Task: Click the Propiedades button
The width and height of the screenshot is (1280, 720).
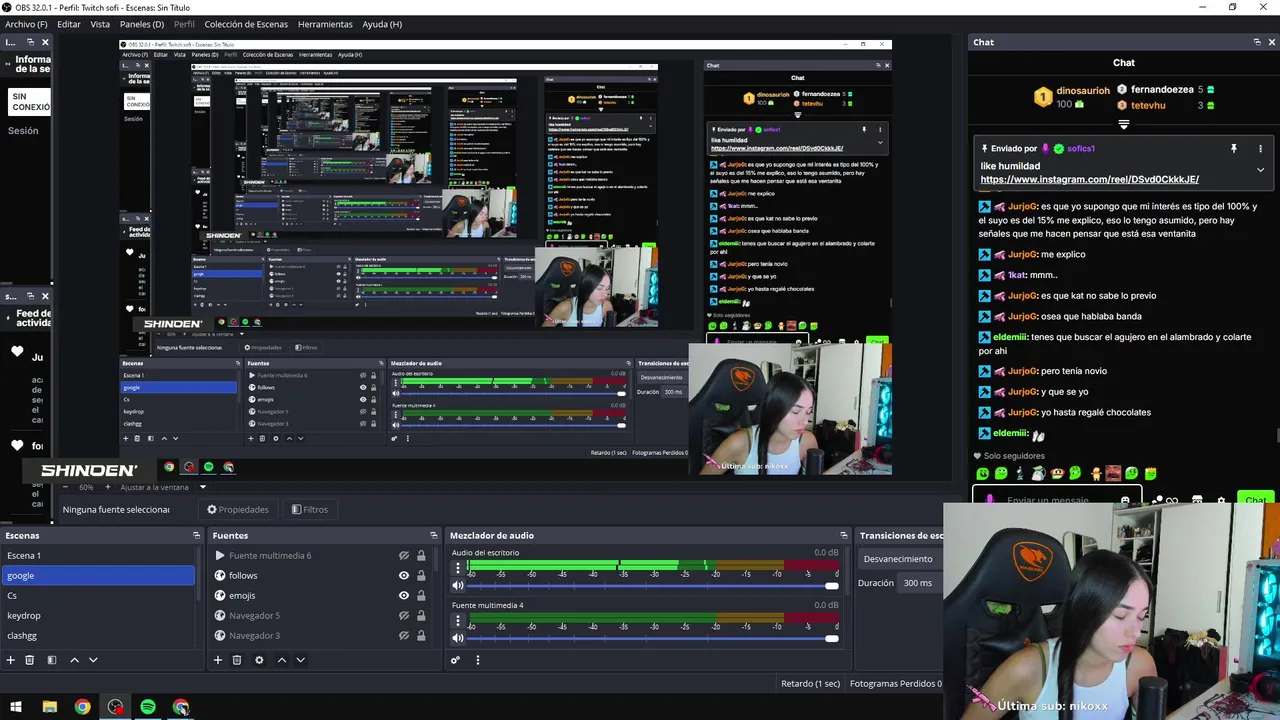Action: pyautogui.click(x=238, y=510)
